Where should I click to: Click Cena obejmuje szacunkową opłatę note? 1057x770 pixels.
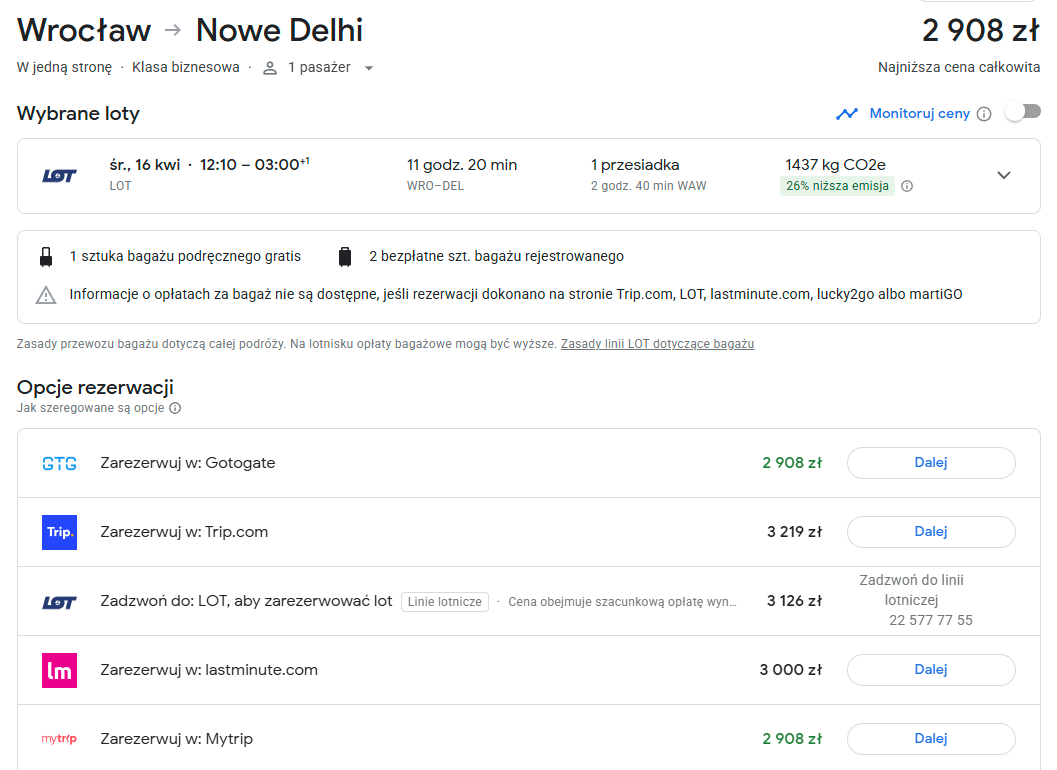tap(622, 602)
